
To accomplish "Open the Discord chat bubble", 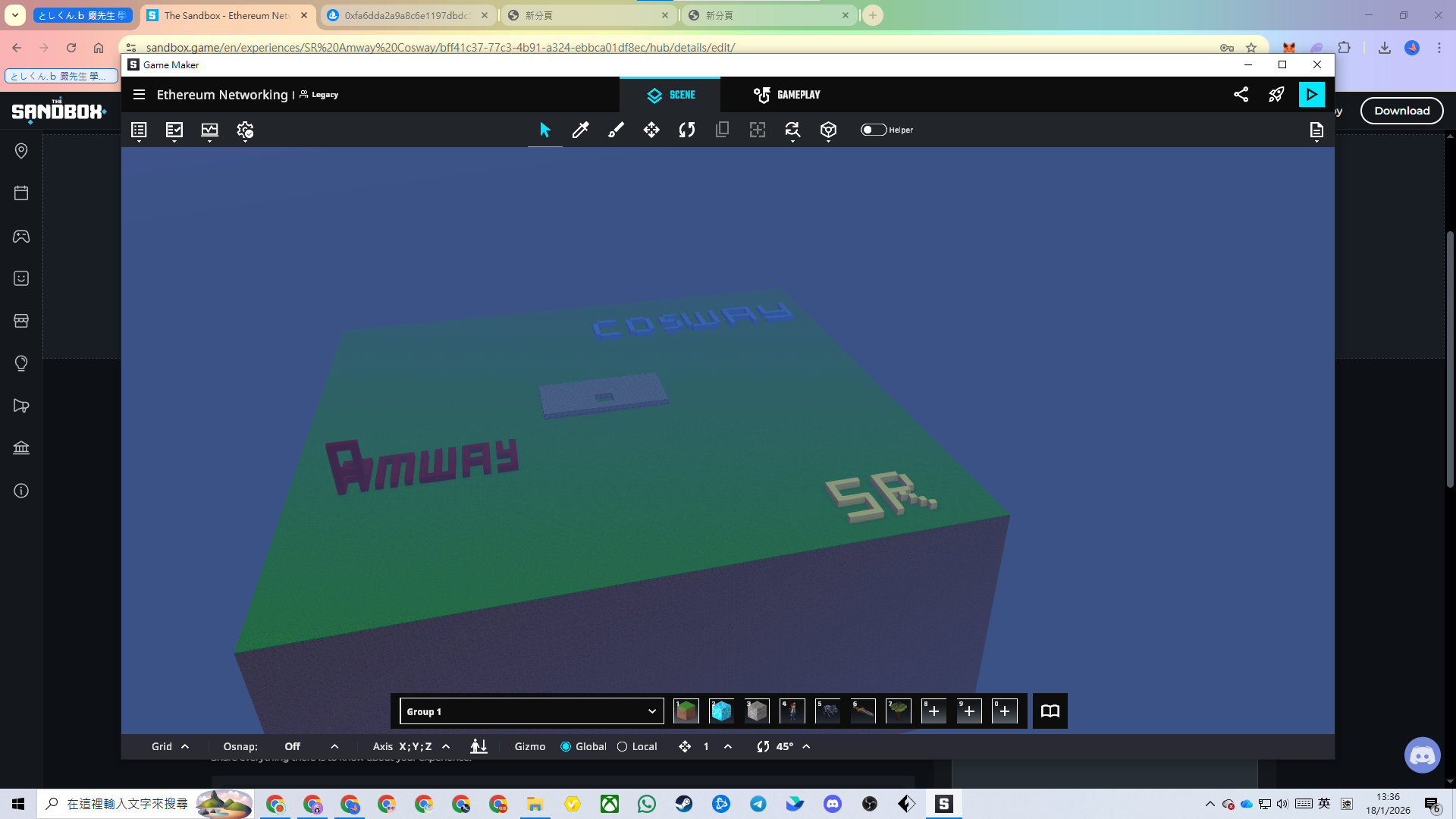I will tap(1423, 755).
